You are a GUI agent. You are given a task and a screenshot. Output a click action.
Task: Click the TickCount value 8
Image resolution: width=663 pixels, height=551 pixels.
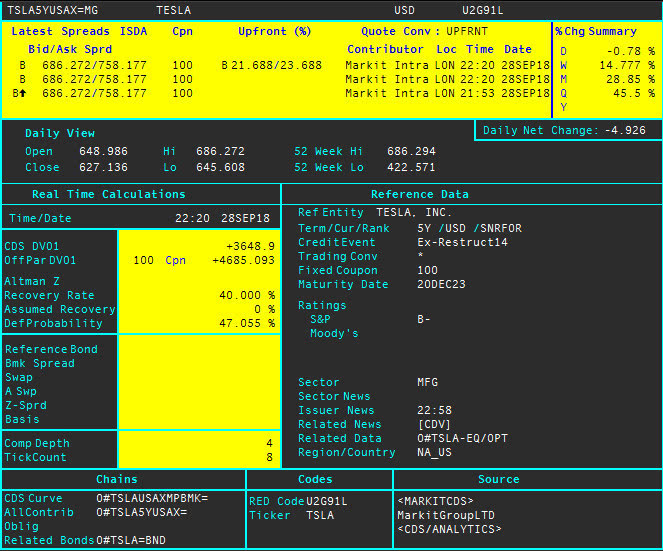(x=269, y=457)
